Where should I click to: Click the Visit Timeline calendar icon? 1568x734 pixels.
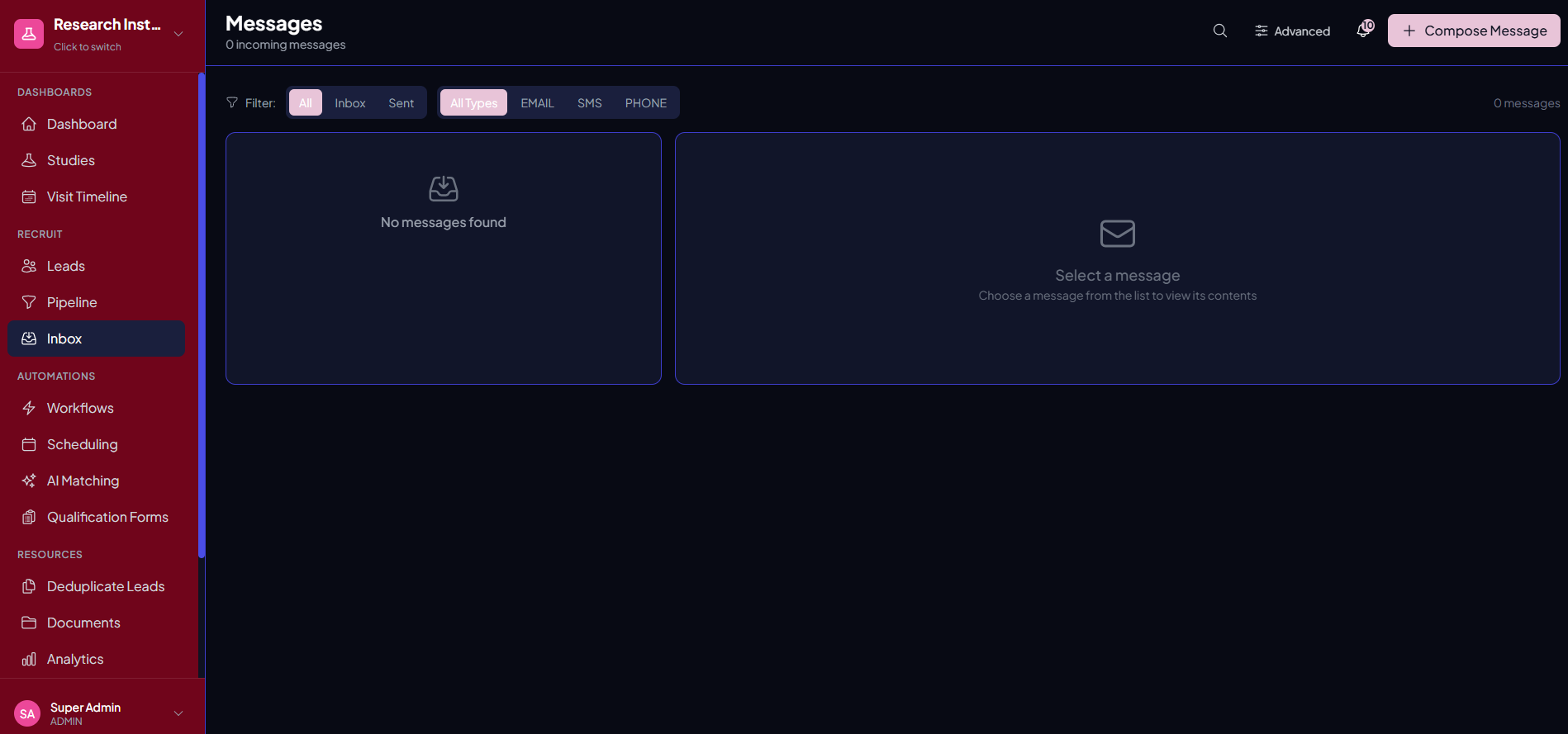29,197
